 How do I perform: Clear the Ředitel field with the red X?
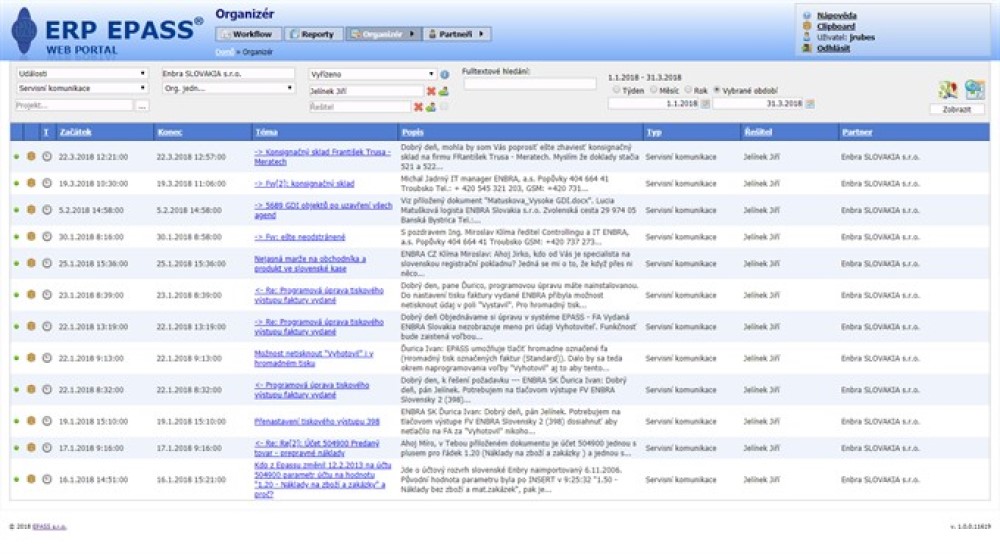pos(418,107)
